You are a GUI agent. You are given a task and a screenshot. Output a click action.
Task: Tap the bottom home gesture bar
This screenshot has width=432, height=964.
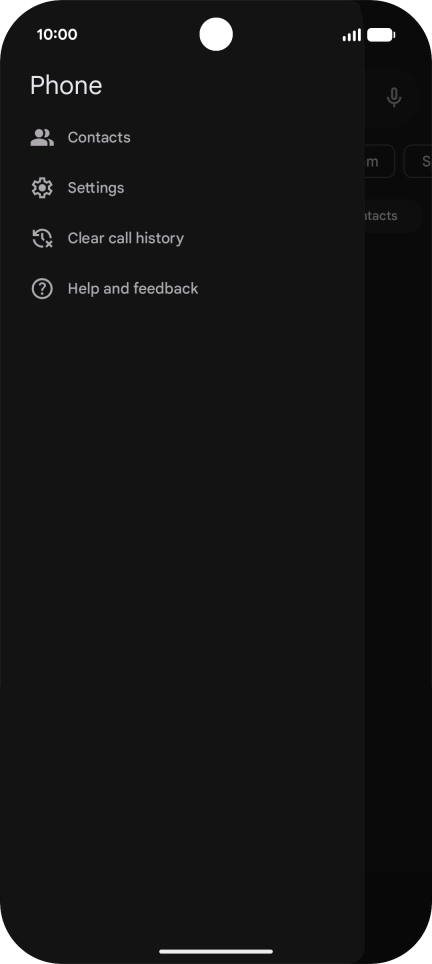click(x=216, y=951)
